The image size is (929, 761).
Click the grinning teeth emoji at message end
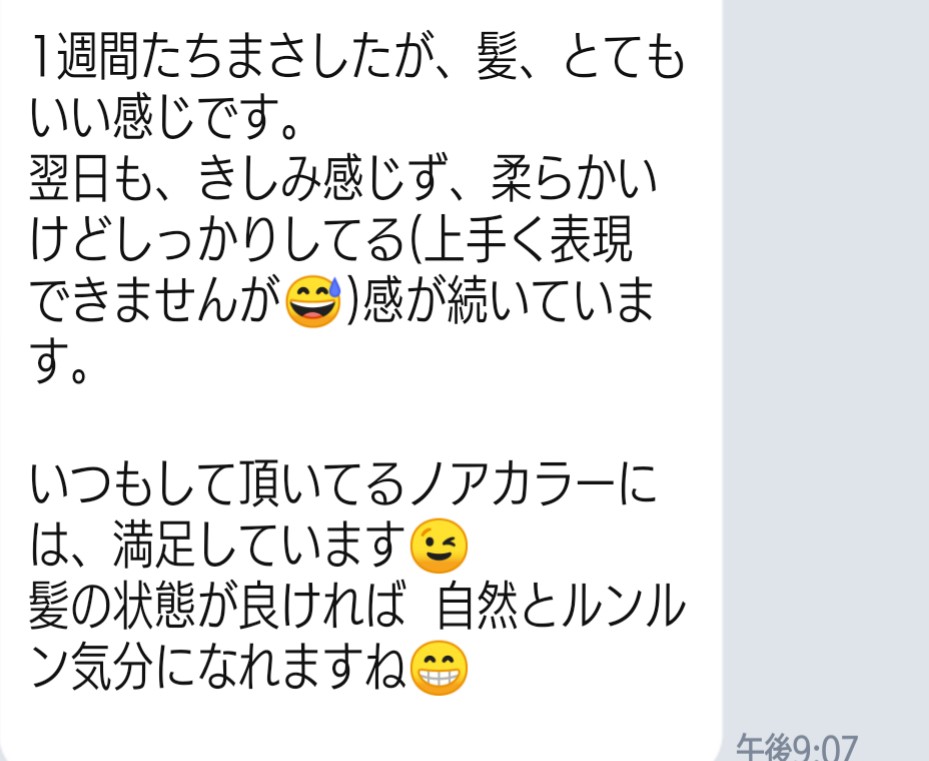click(439, 667)
